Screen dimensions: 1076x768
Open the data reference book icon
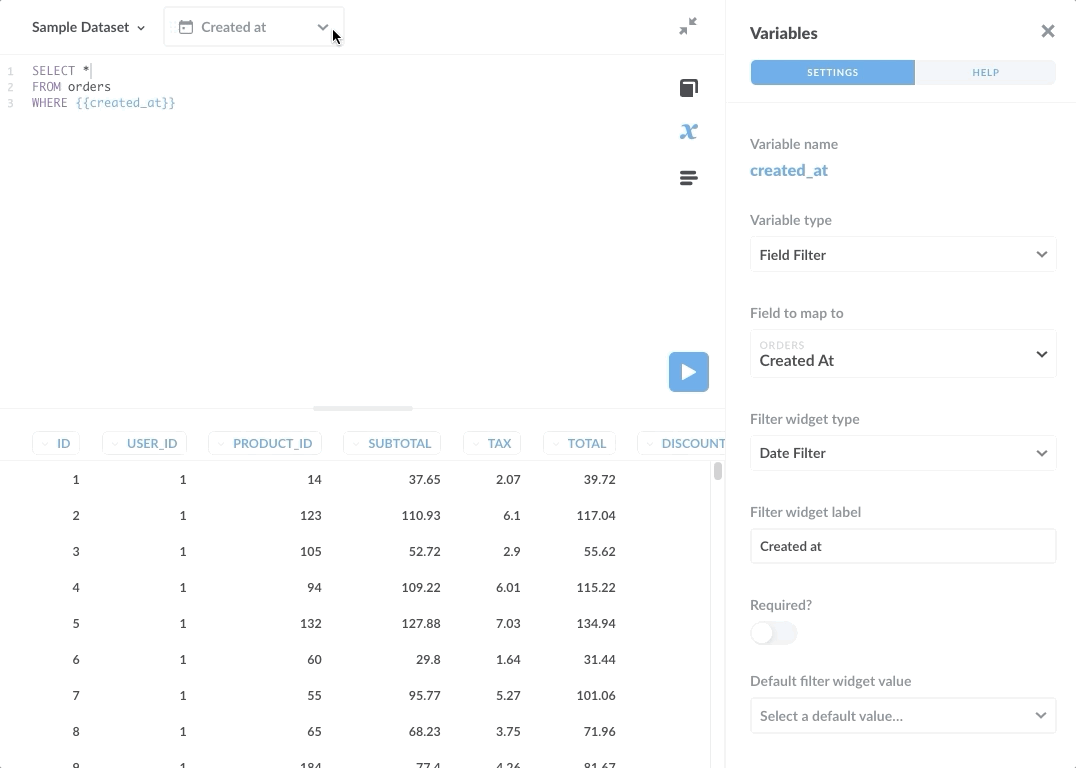(x=688, y=88)
